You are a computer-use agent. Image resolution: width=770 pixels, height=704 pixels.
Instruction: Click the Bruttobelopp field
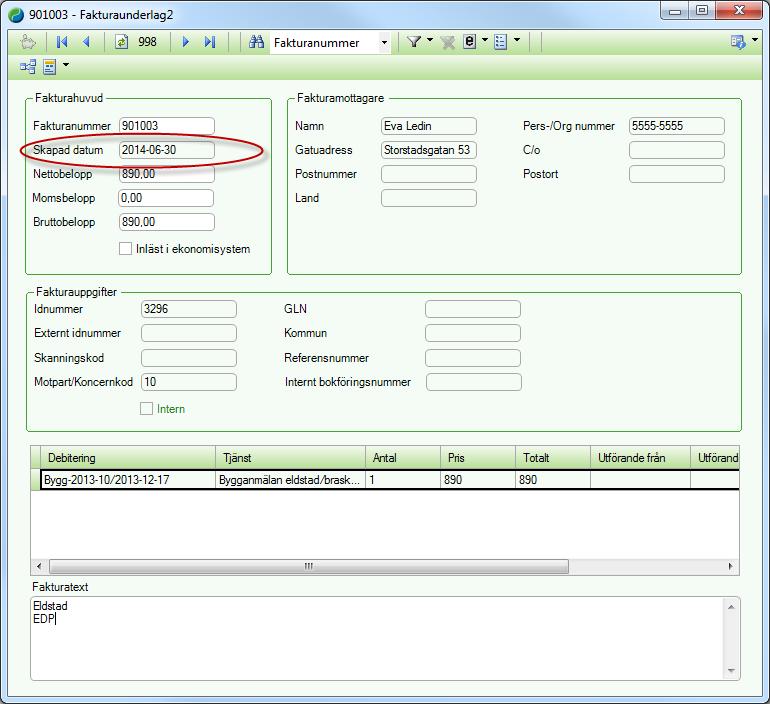(x=167, y=222)
